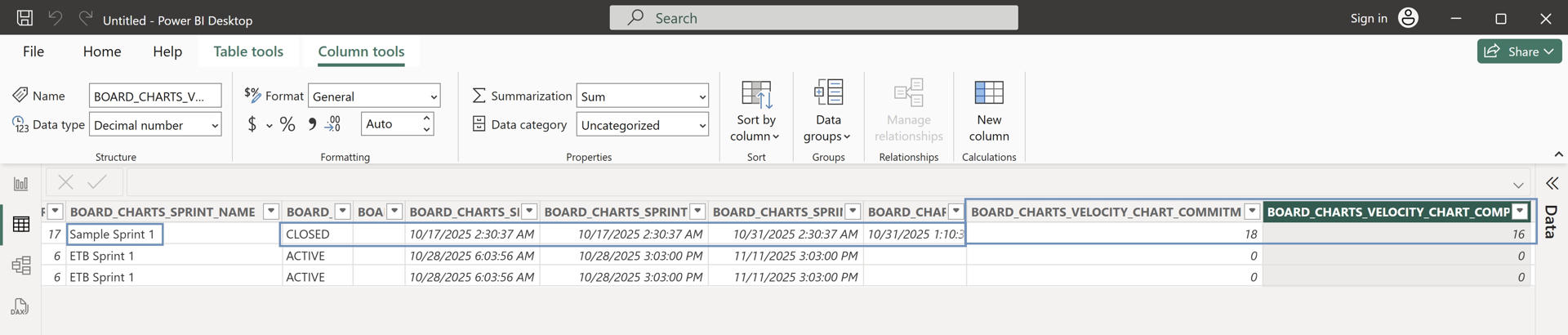Open the Data type dropdown

click(x=155, y=125)
